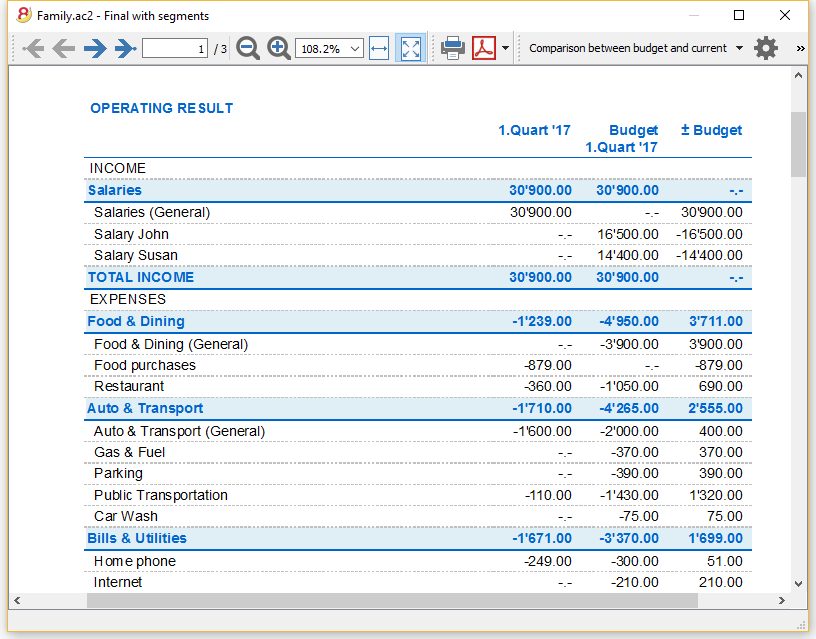Select Car Wash row
This screenshot has width=816, height=639.
click(x=418, y=516)
